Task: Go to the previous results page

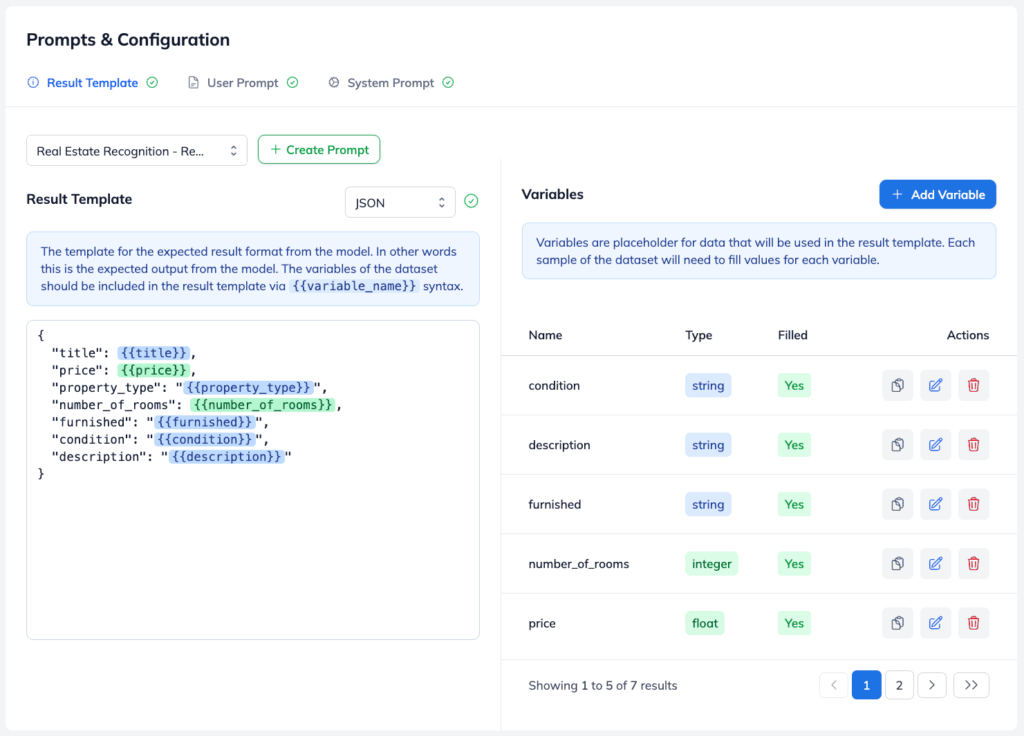Action: [834, 685]
